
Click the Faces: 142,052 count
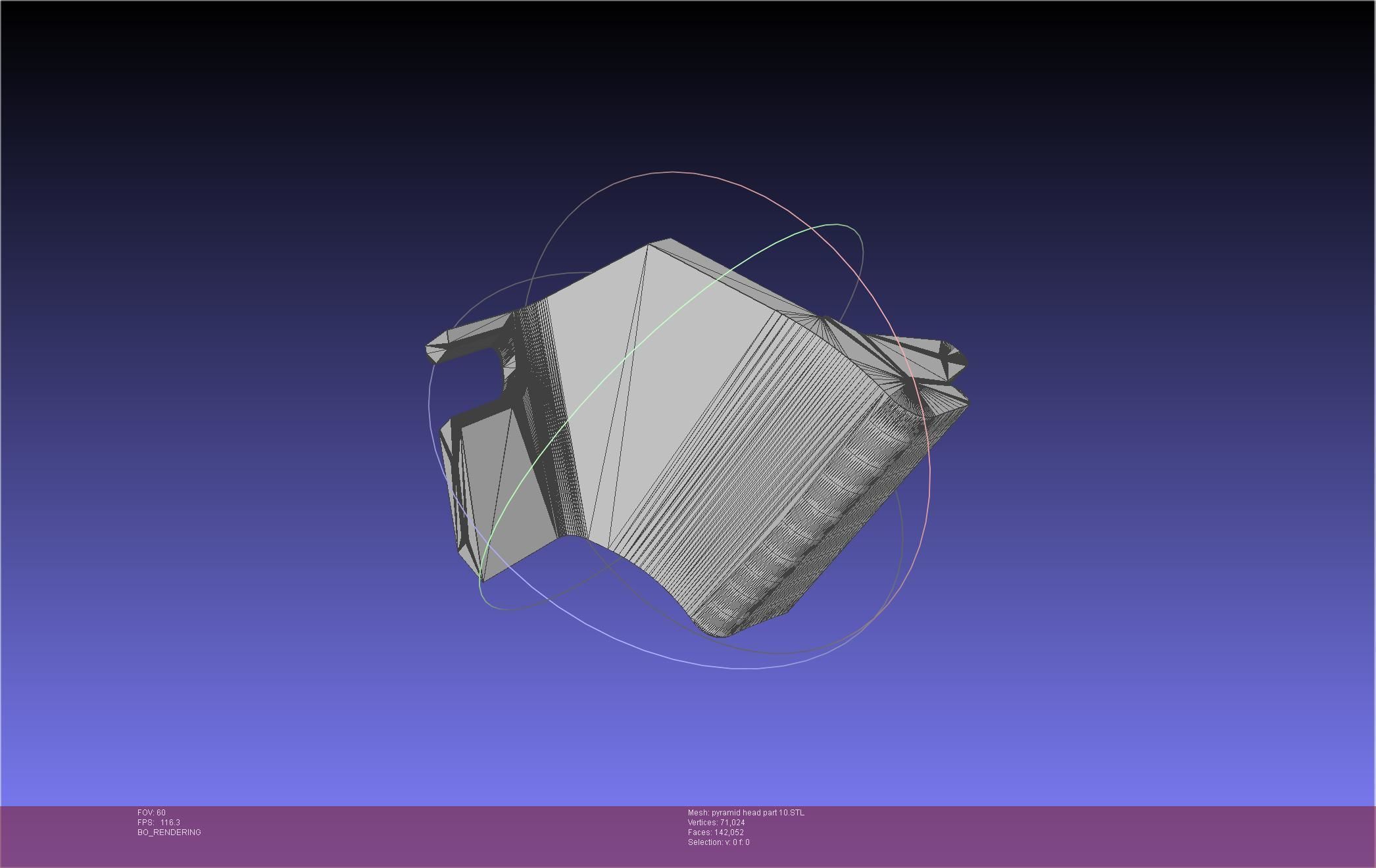716,832
